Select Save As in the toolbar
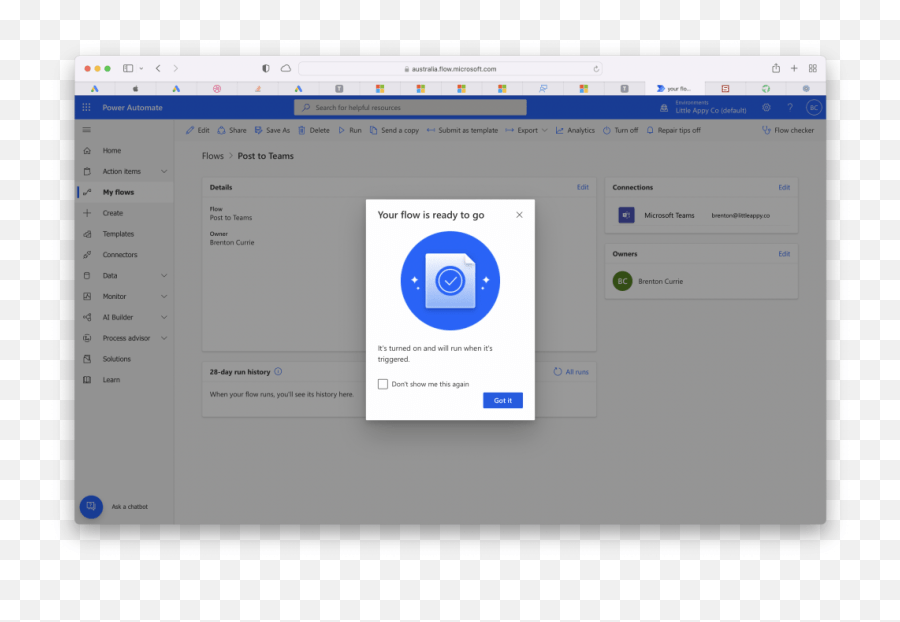 pyautogui.click(x=271, y=130)
